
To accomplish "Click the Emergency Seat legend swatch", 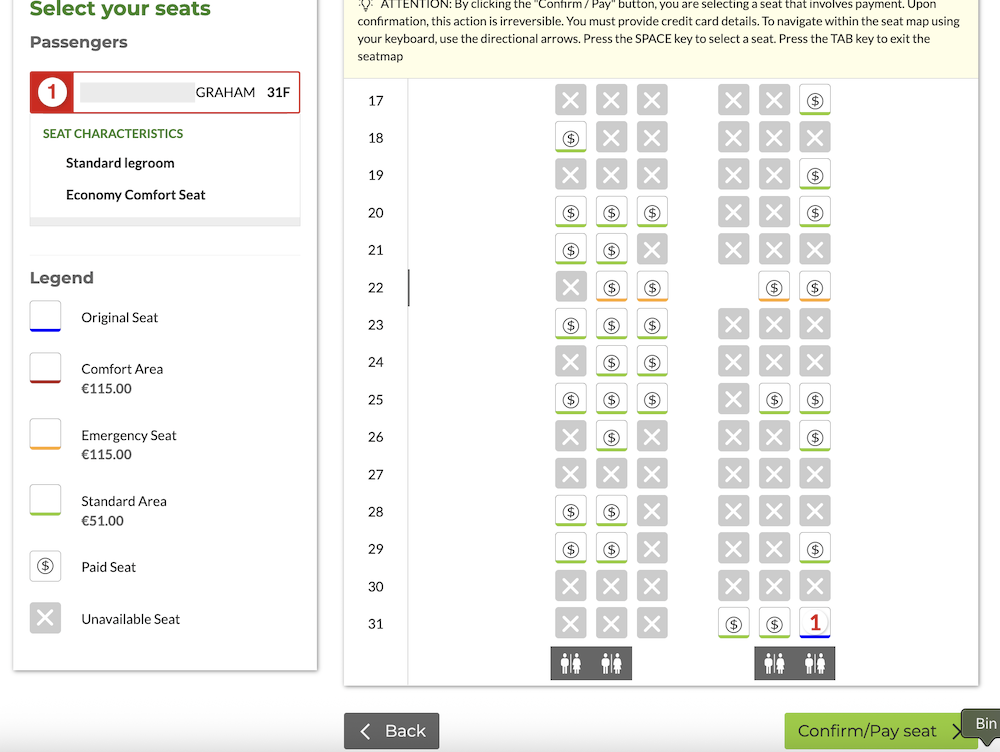I will [45, 434].
